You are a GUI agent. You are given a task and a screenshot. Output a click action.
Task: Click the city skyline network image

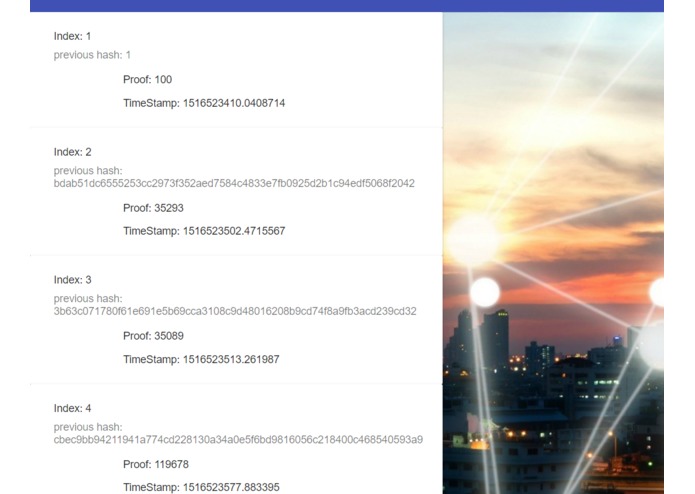point(553,253)
